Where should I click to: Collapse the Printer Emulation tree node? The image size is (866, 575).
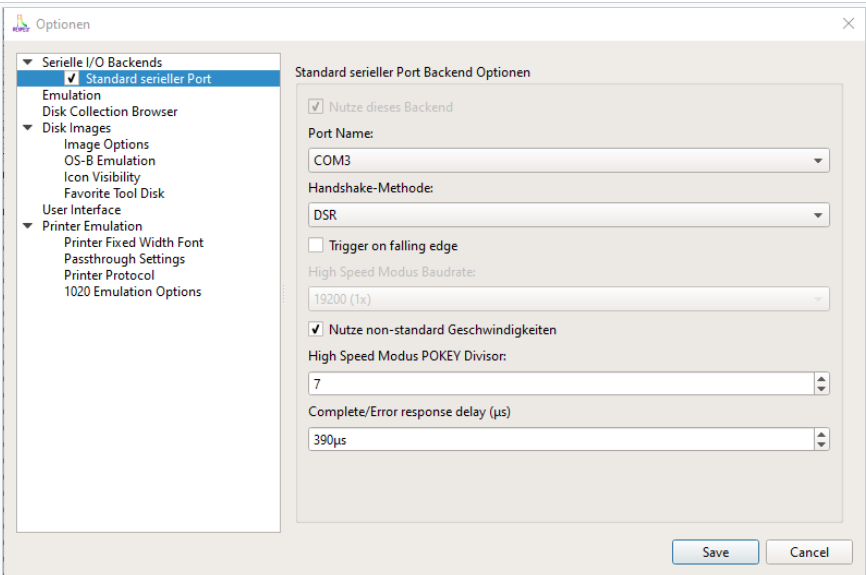(28, 227)
